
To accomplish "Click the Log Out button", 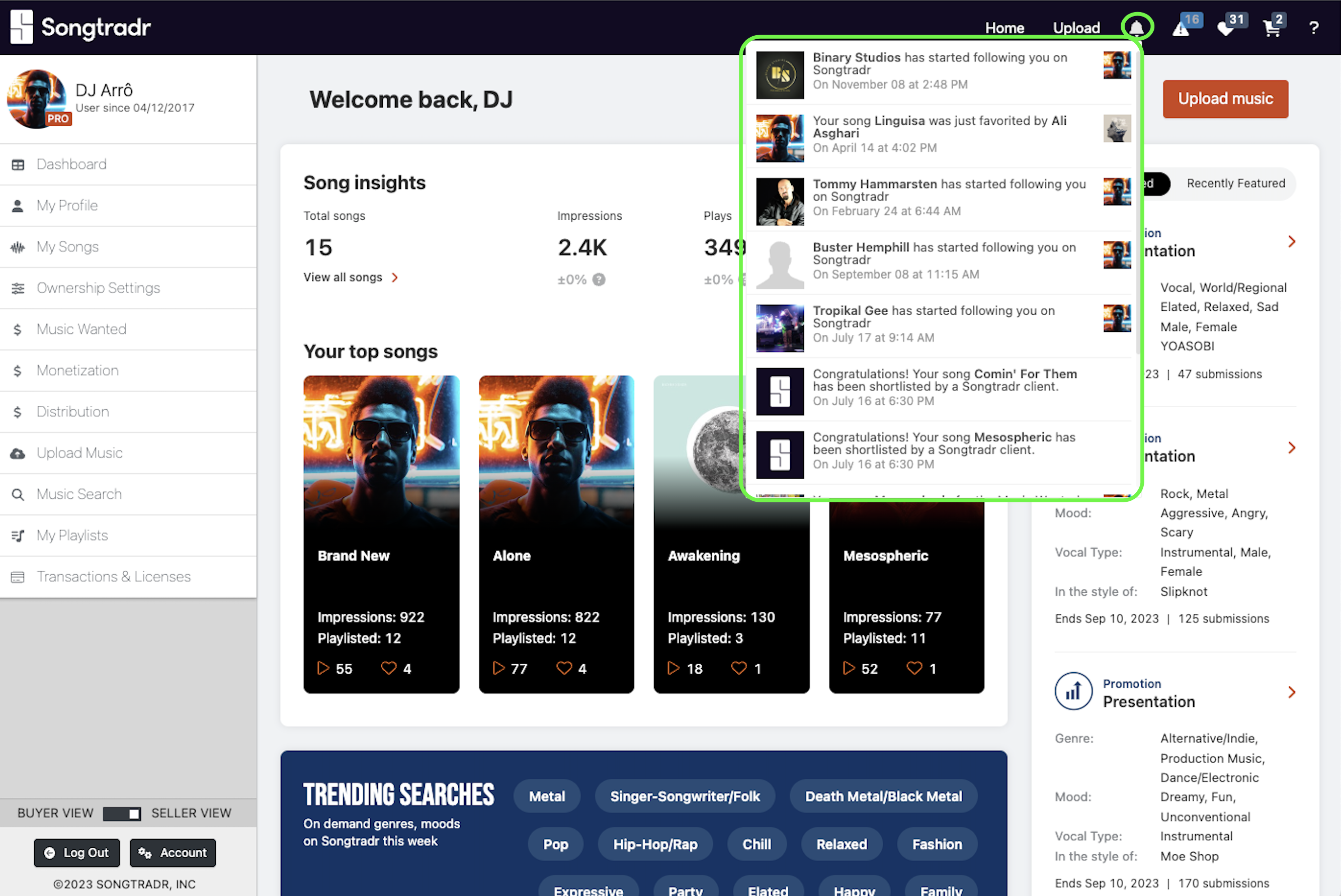I will point(76,853).
